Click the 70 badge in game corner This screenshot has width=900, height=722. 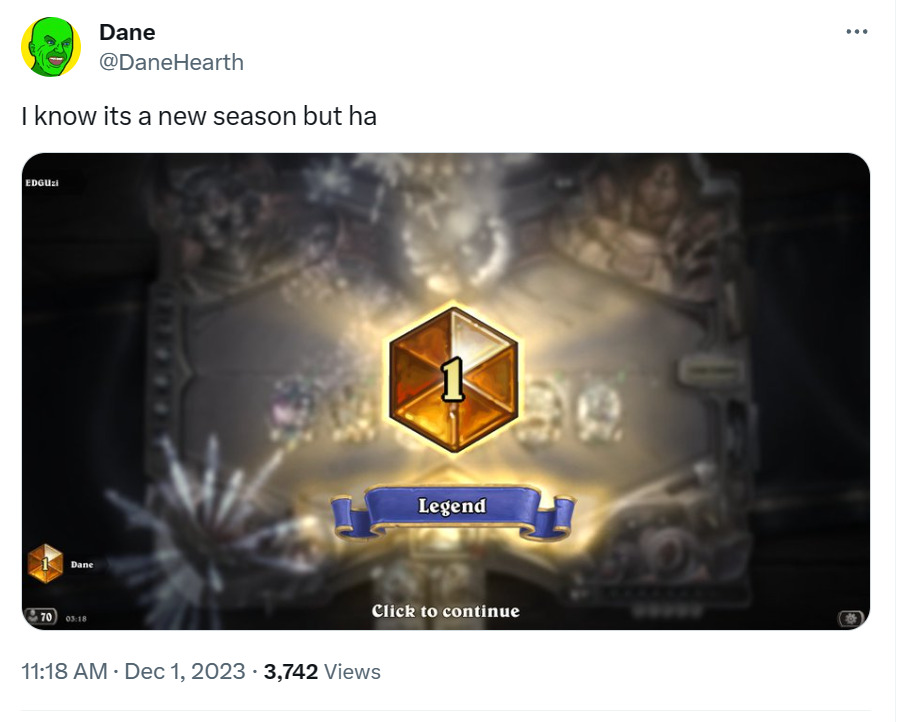tap(41, 617)
